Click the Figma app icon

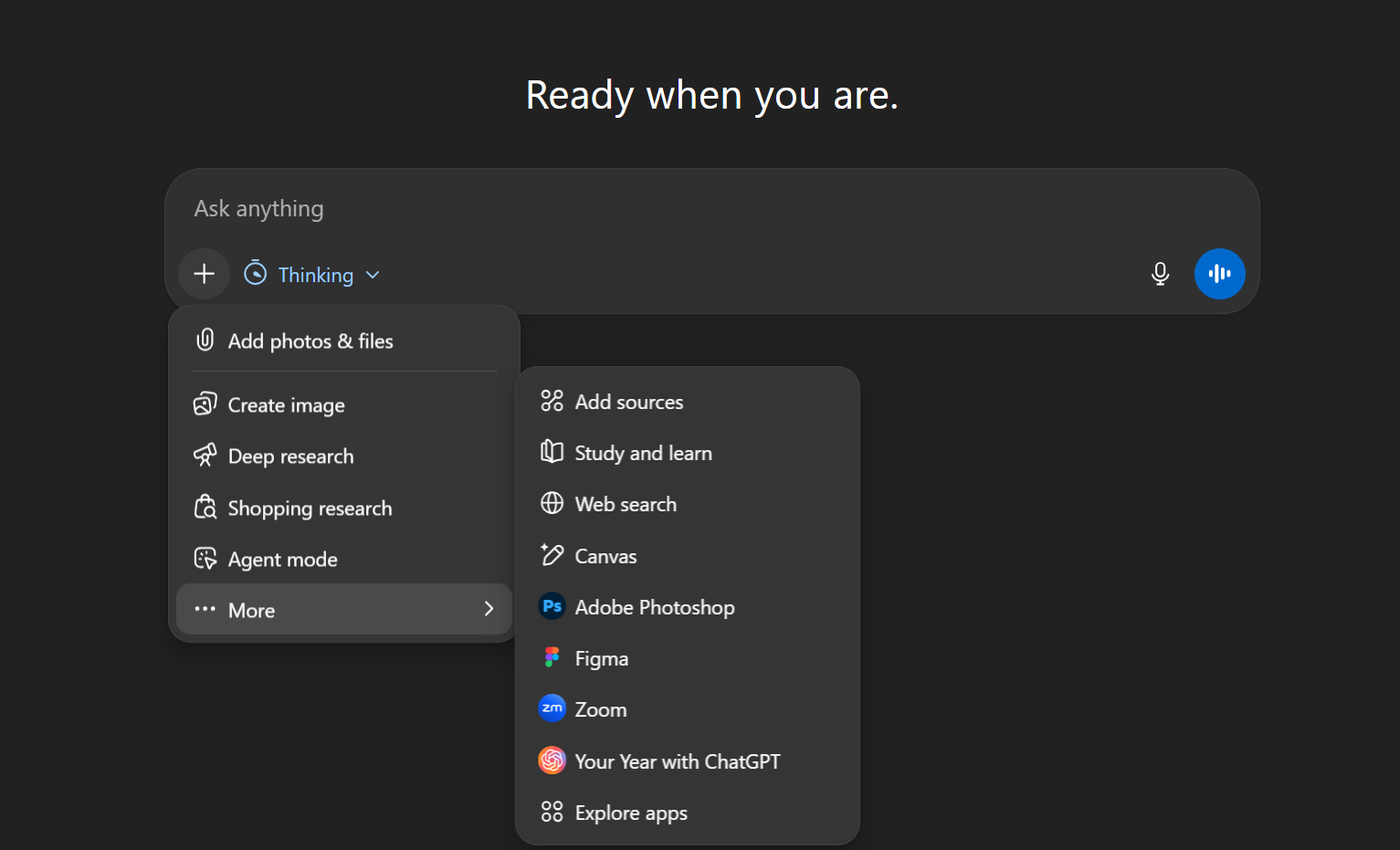click(x=552, y=657)
